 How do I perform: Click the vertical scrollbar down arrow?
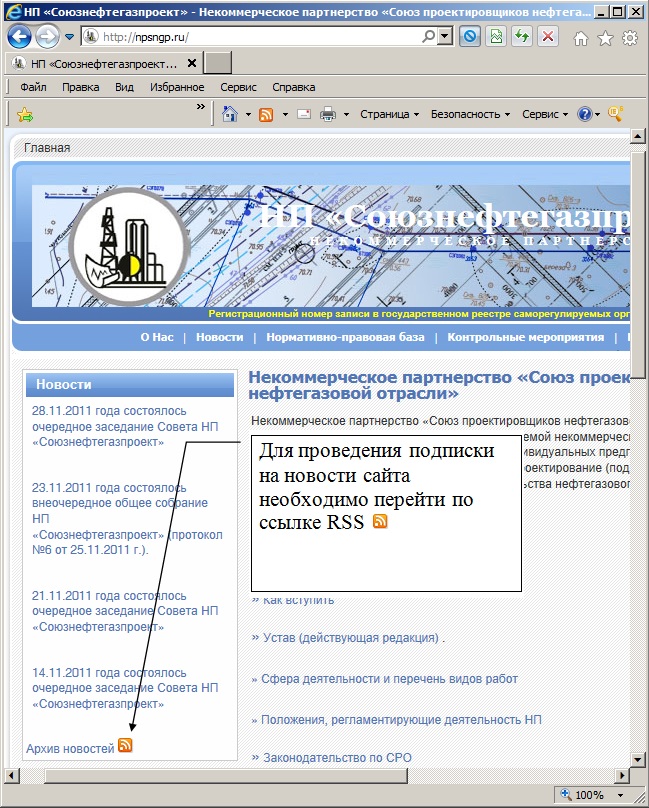tap(638, 759)
